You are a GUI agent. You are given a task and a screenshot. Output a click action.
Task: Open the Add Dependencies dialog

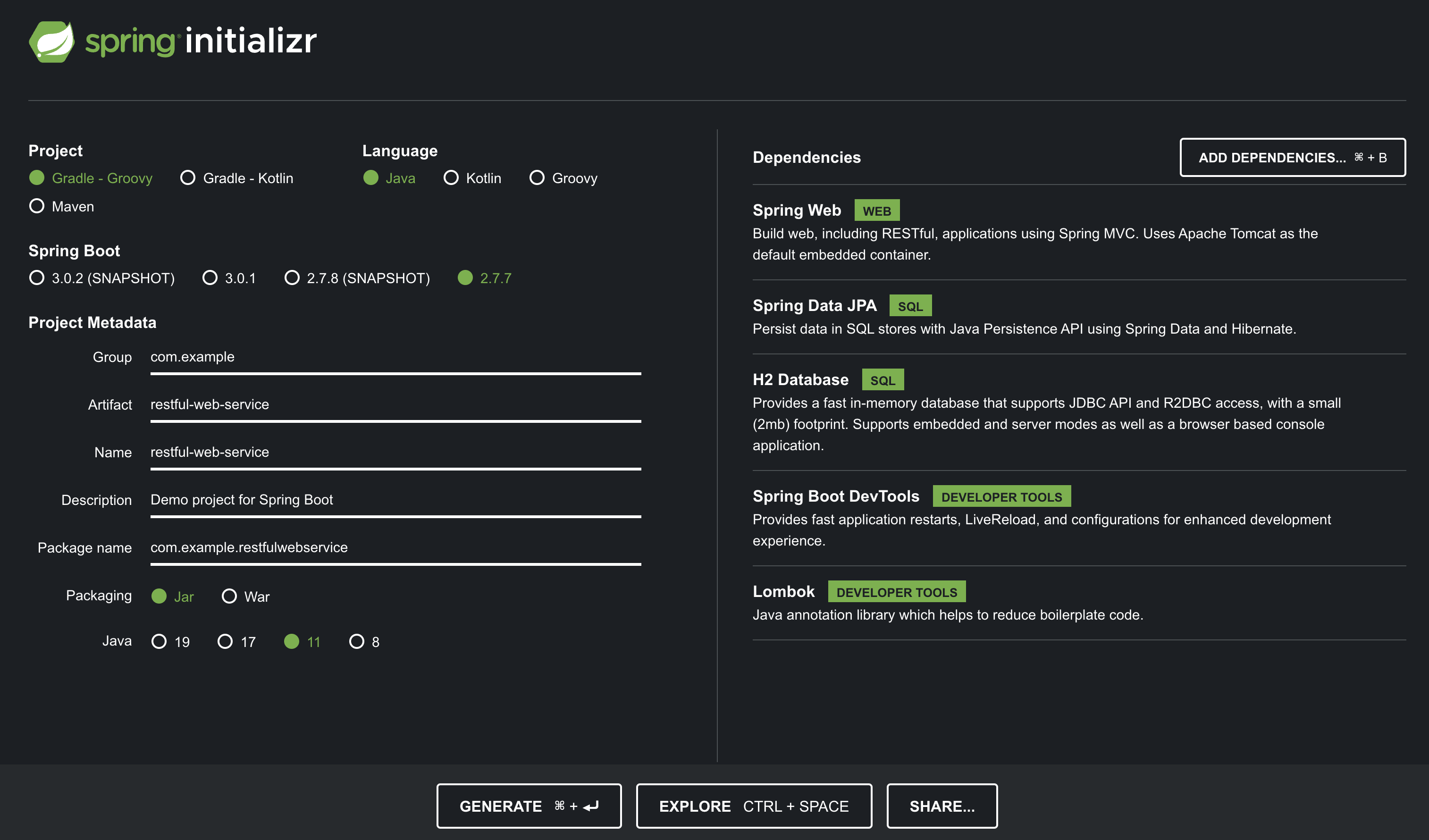pos(1292,158)
